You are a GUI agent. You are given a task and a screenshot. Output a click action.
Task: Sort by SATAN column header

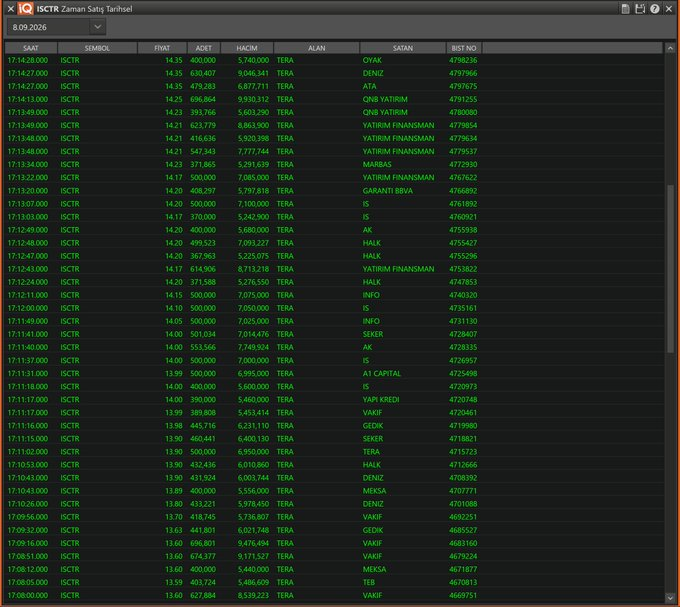(x=403, y=48)
